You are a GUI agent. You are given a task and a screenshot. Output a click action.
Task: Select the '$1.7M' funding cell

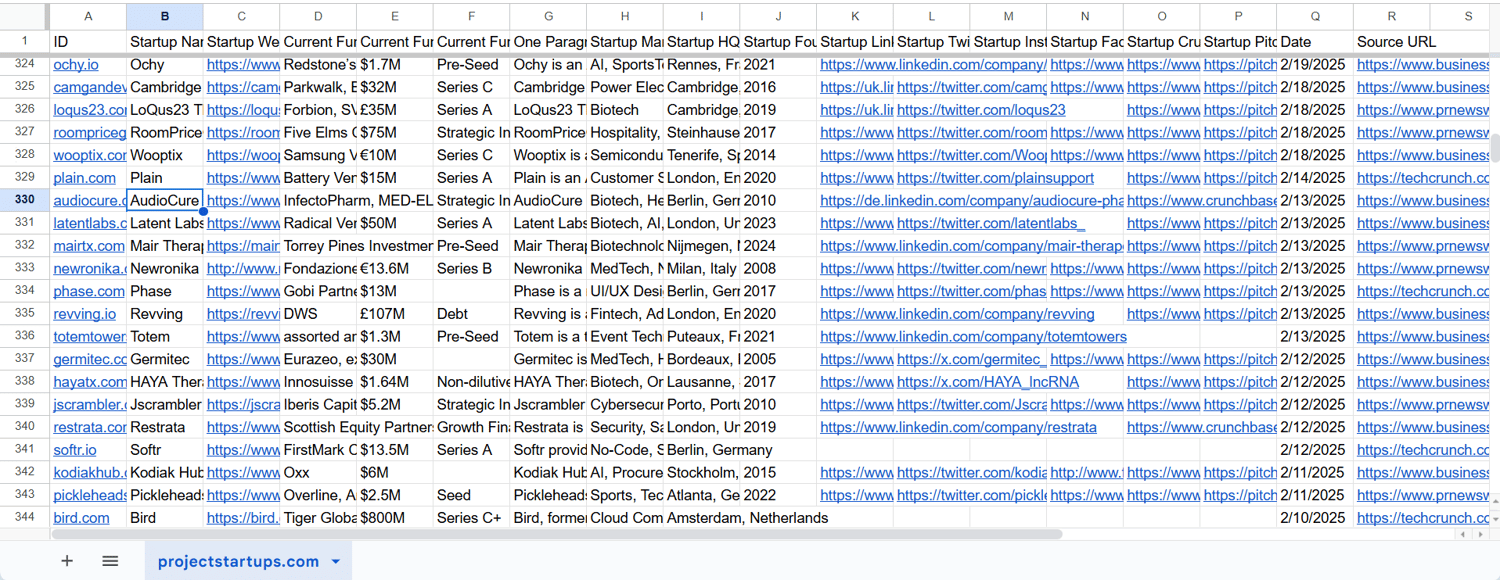pos(395,64)
